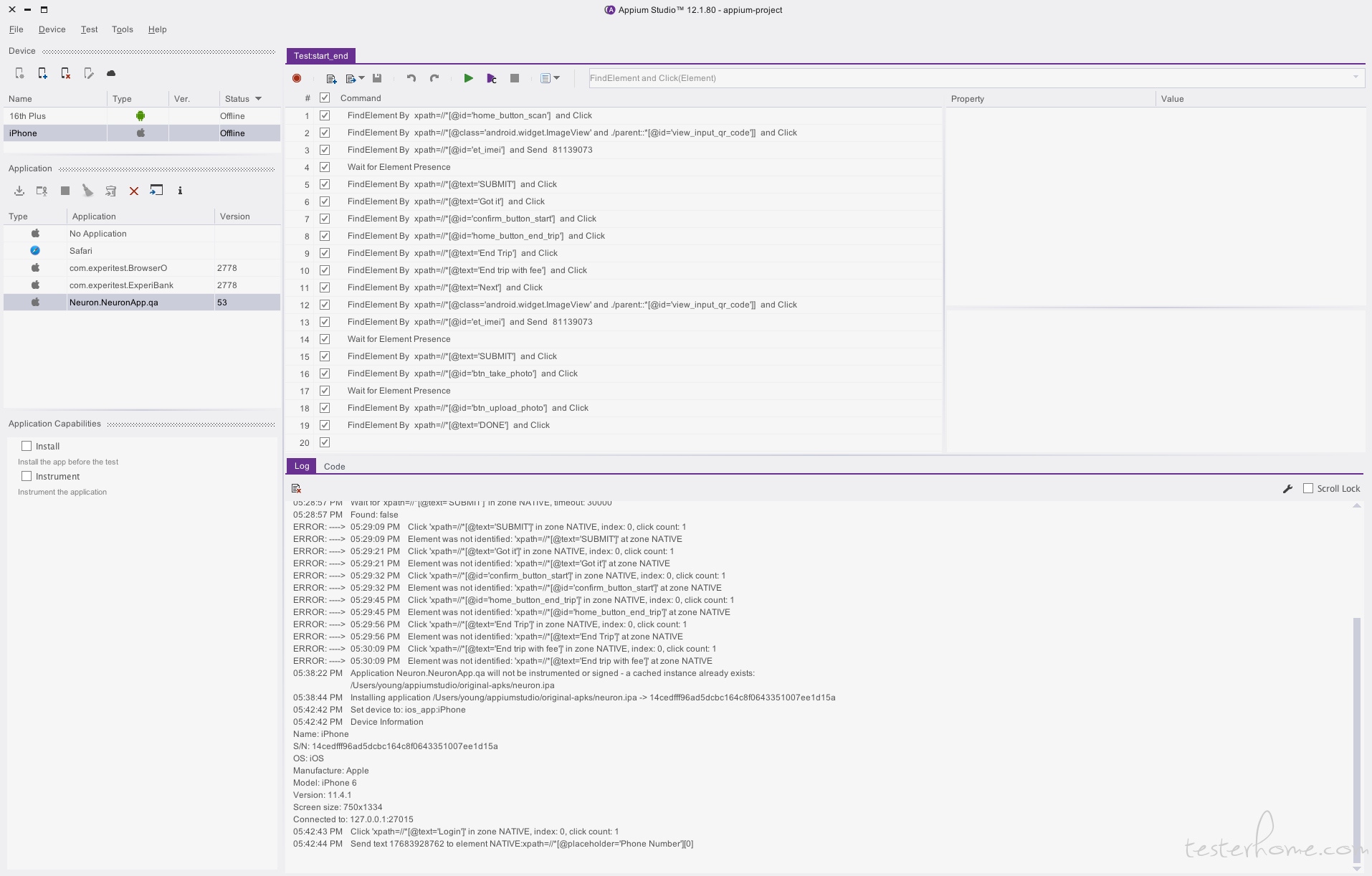The image size is (1372, 876).
Task: Select com.experitest.ExperiBank application row
Action: click(x=142, y=285)
